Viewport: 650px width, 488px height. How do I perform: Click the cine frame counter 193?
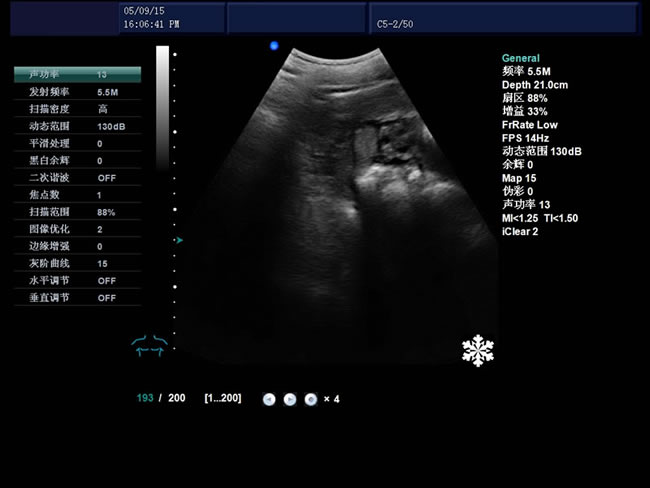pyautogui.click(x=145, y=399)
